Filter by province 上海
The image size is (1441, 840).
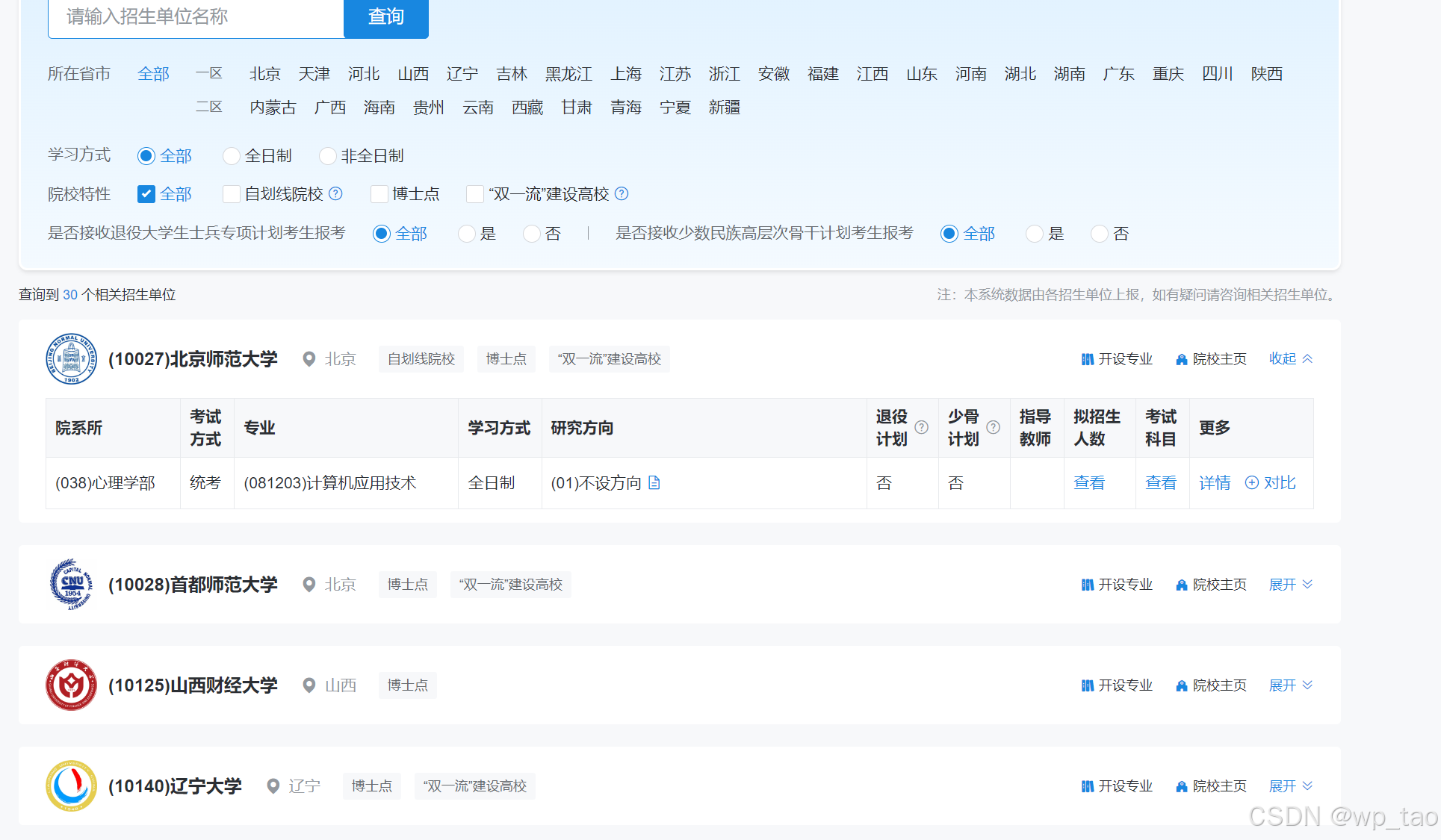[626, 74]
